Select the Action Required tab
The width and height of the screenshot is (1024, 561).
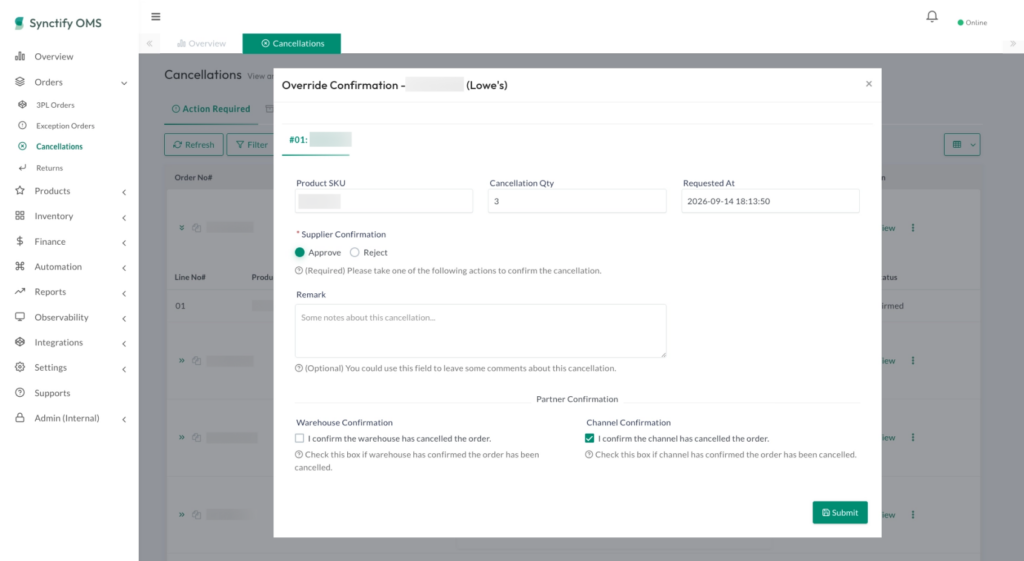[211, 109]
